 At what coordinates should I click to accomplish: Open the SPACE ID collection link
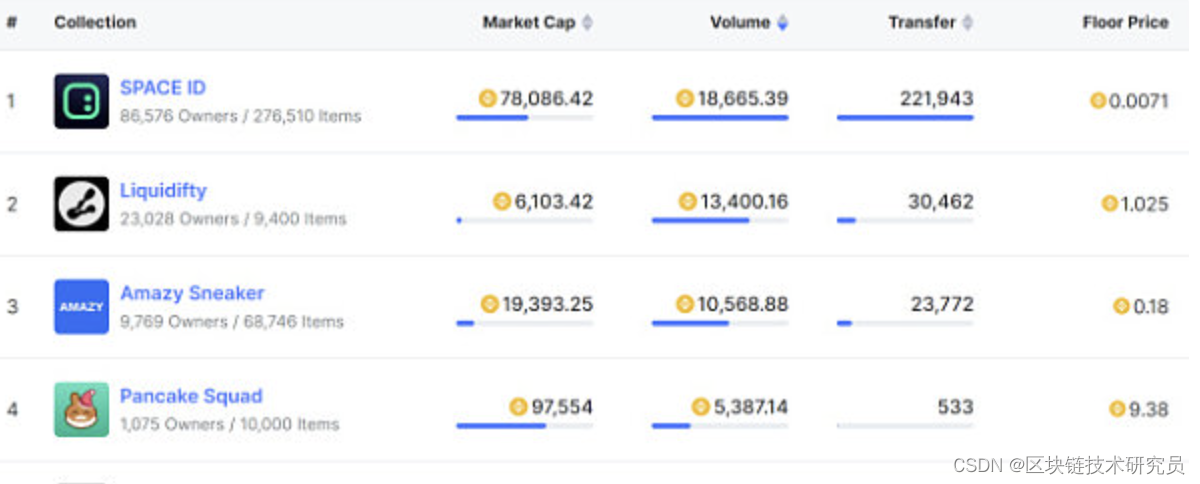point(163,88)
